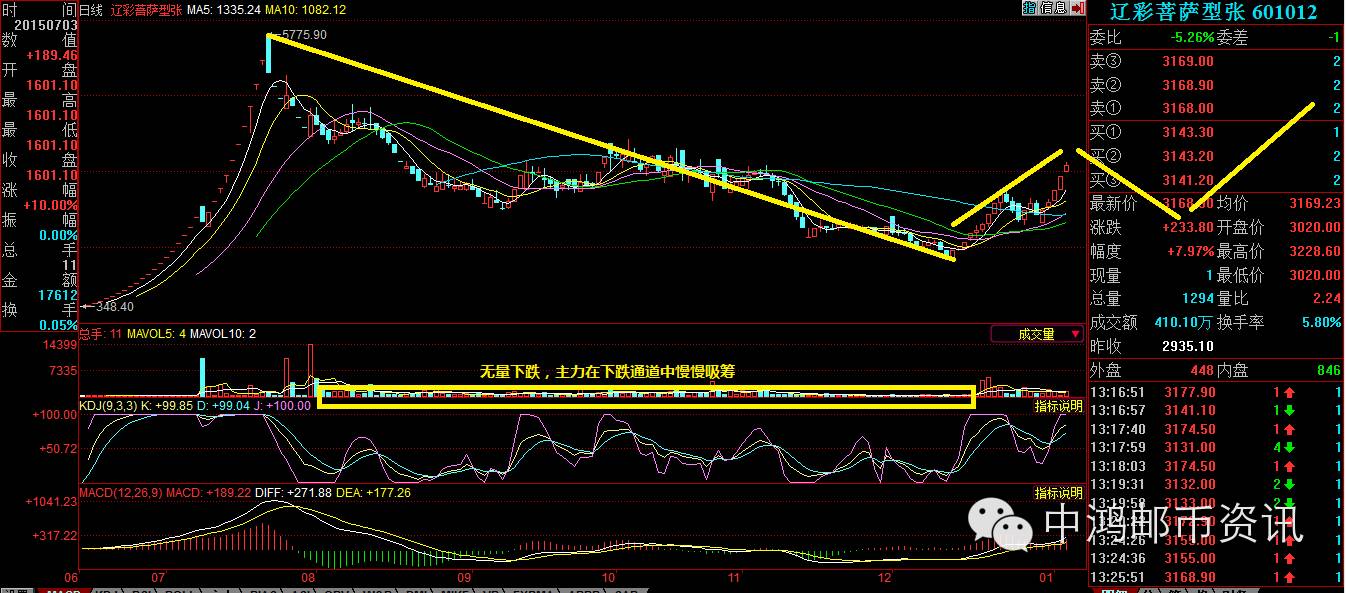Click the 最高价 3228.60 value
Viewport: 1346px width, 593px height.
pos(1315,252)
